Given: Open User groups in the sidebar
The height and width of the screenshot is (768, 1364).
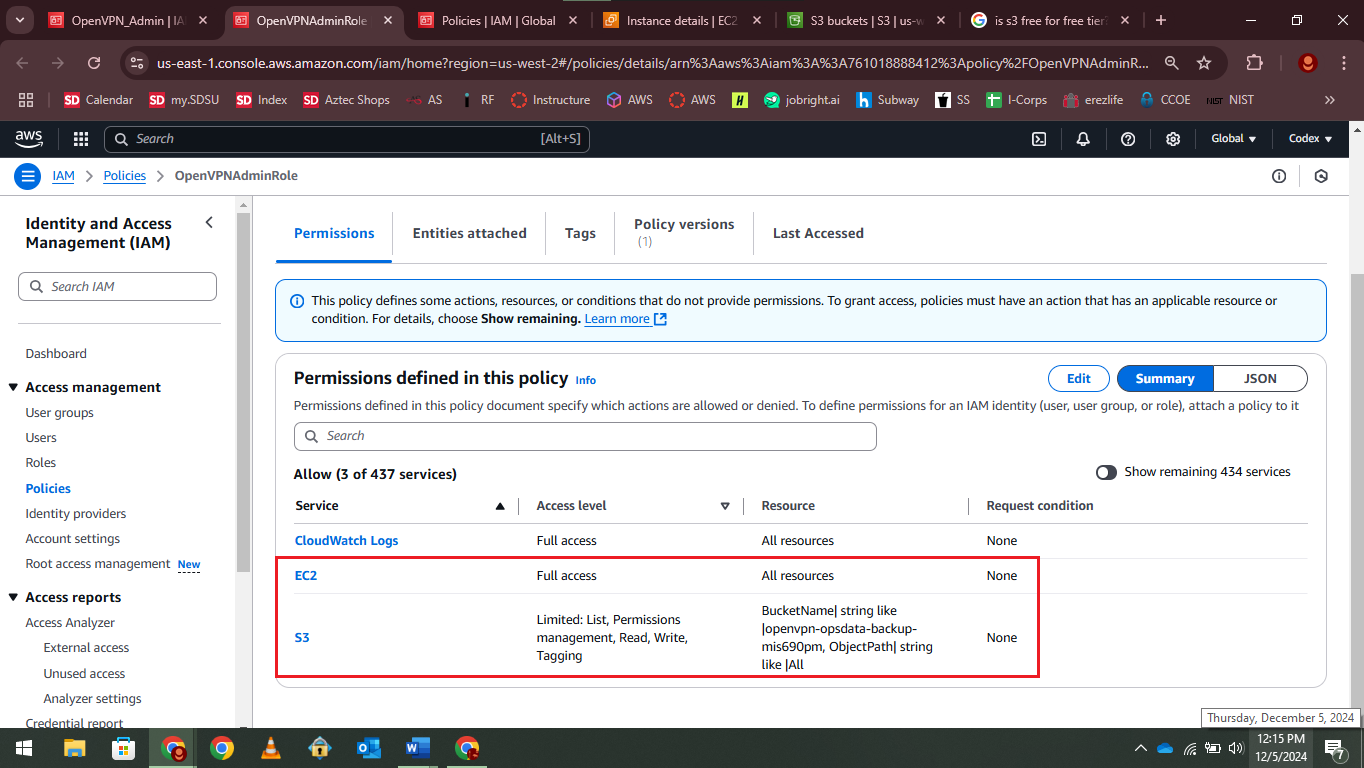Looking at the screenshot, I should point(60,413).
